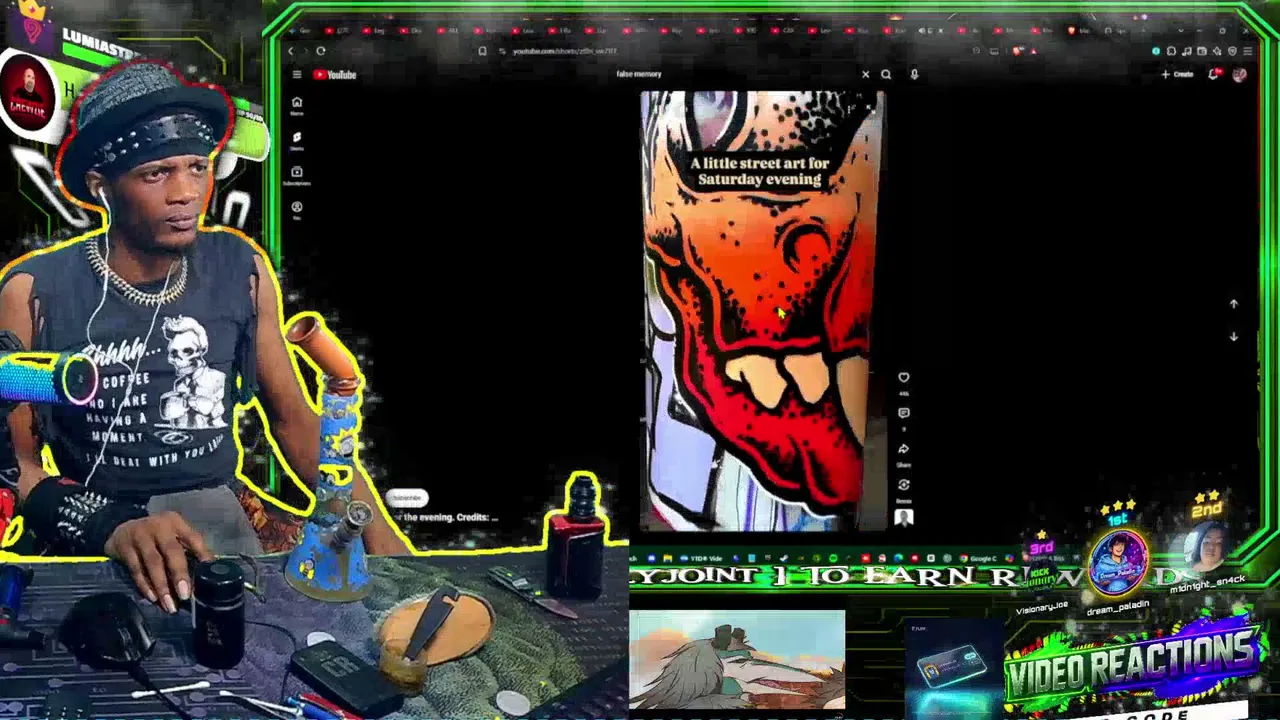Click the Subscribe button on short

(407, 498)
